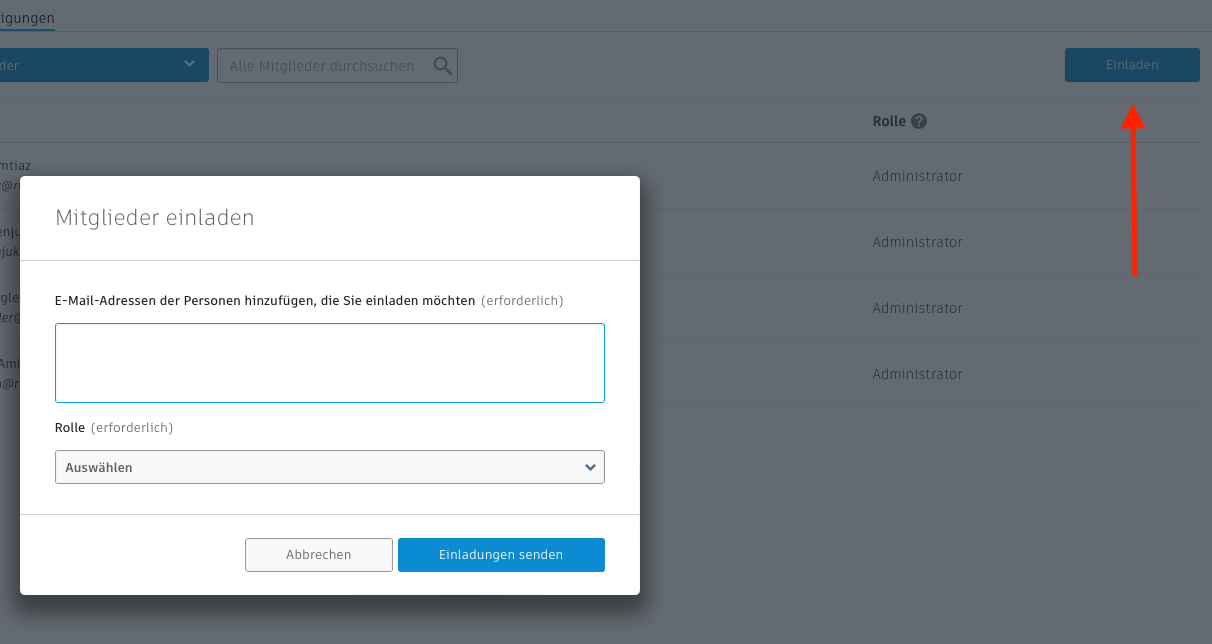
Task: Select Administrator text in the mtiaz row
Action: (x=917, y=176)
